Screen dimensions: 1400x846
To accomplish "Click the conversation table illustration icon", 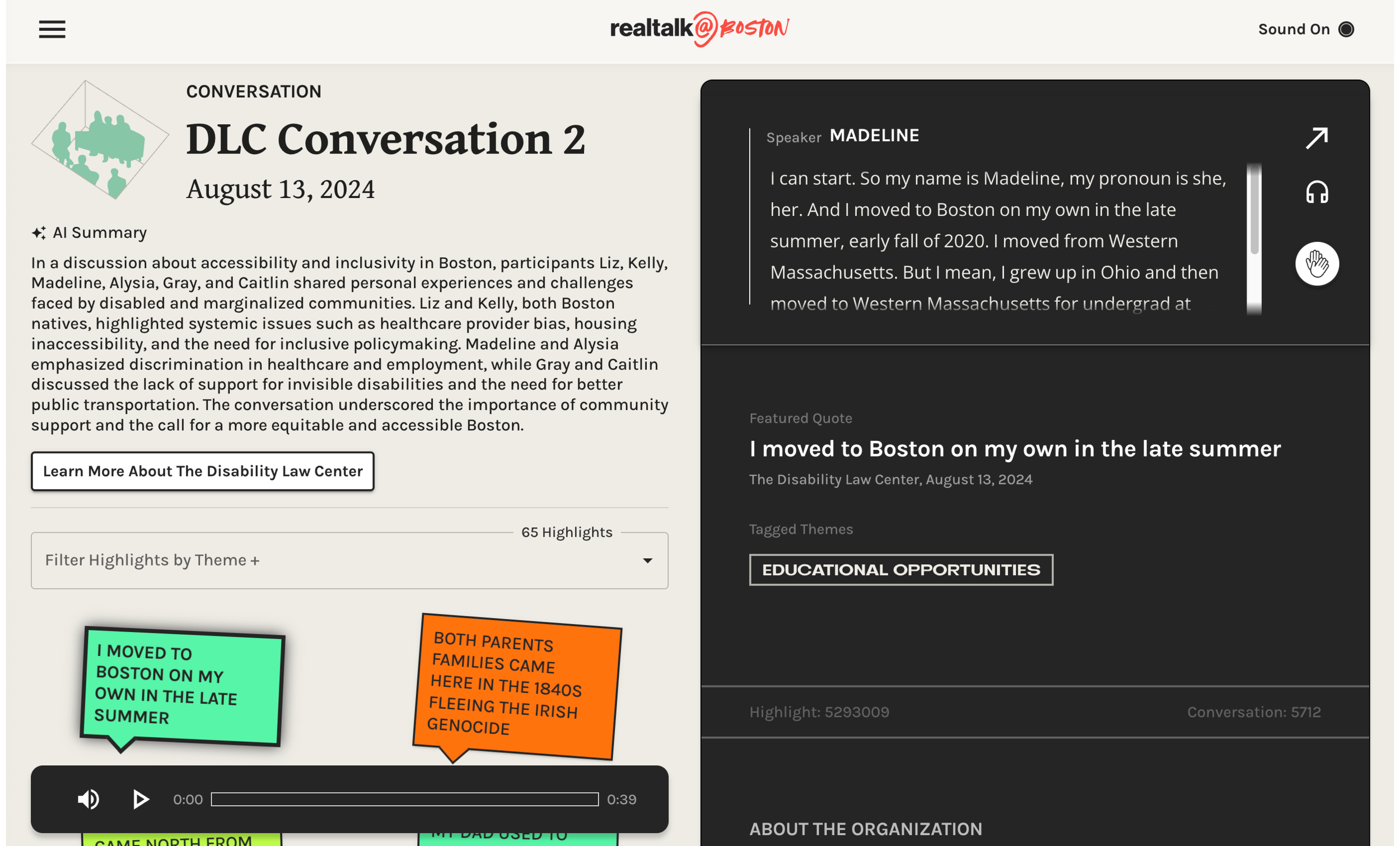I will [x=100, y=140].
